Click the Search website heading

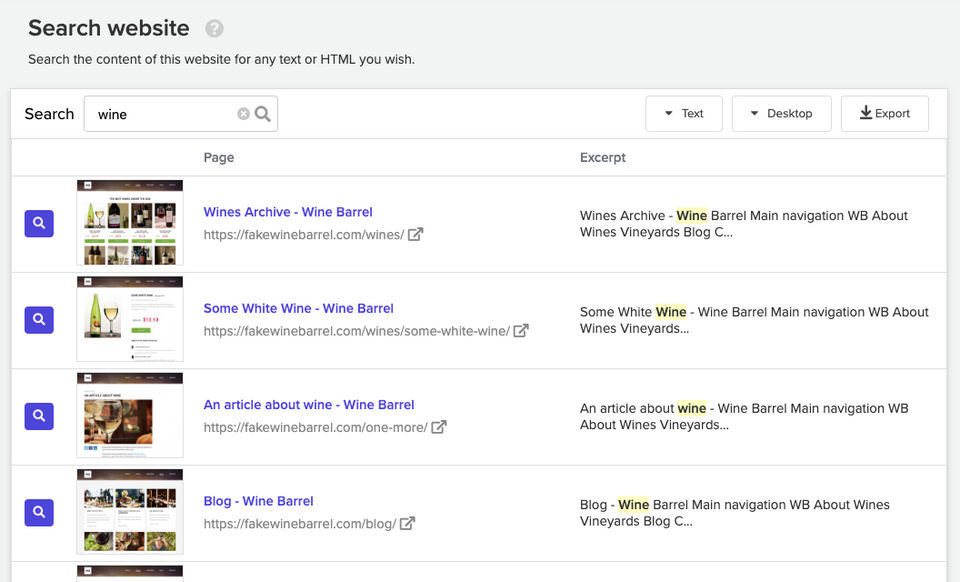point(109,28)
